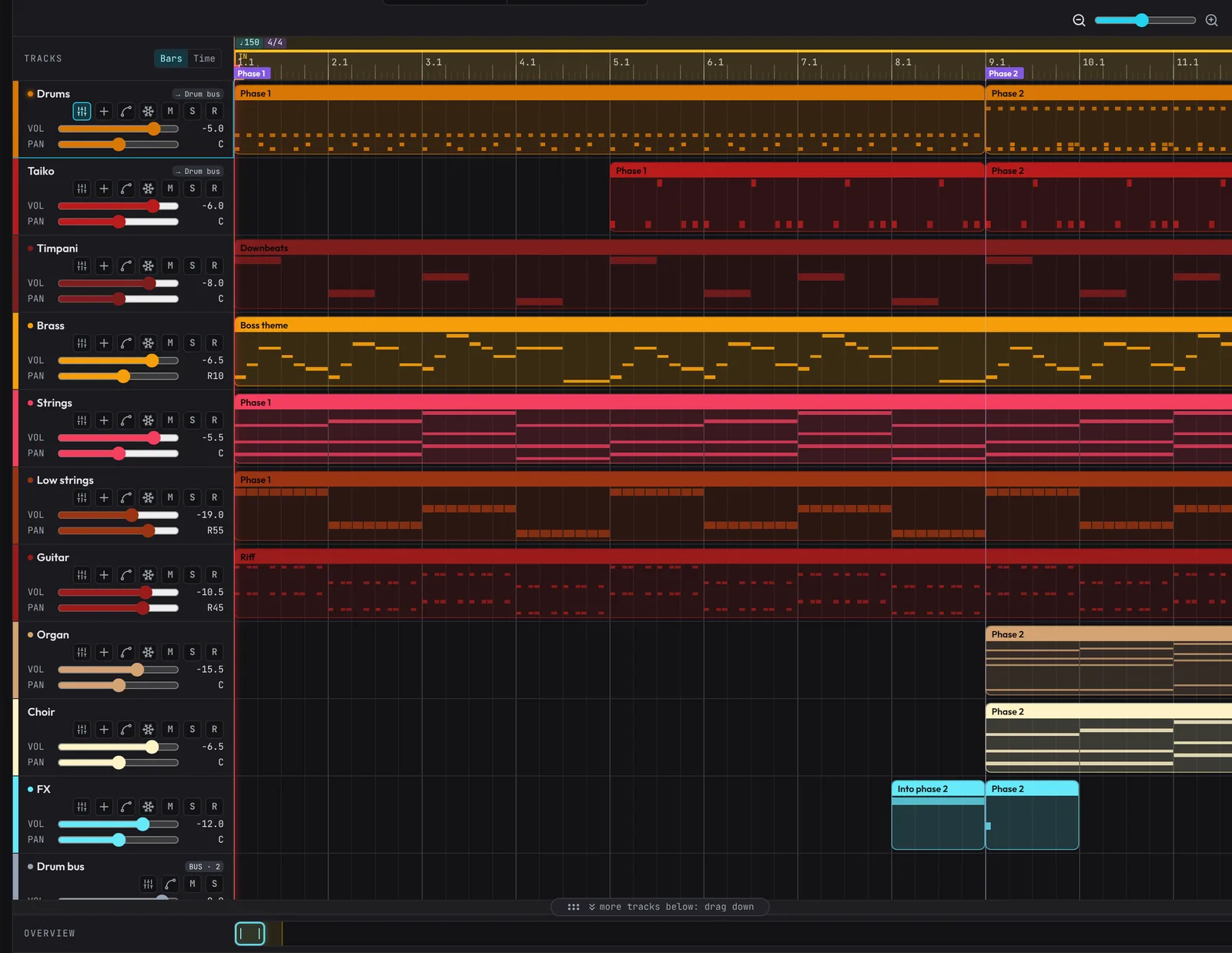Freeze the Brass track with snowflake icon
Screen dimensions: 1232x953
[x=148, y=343]
